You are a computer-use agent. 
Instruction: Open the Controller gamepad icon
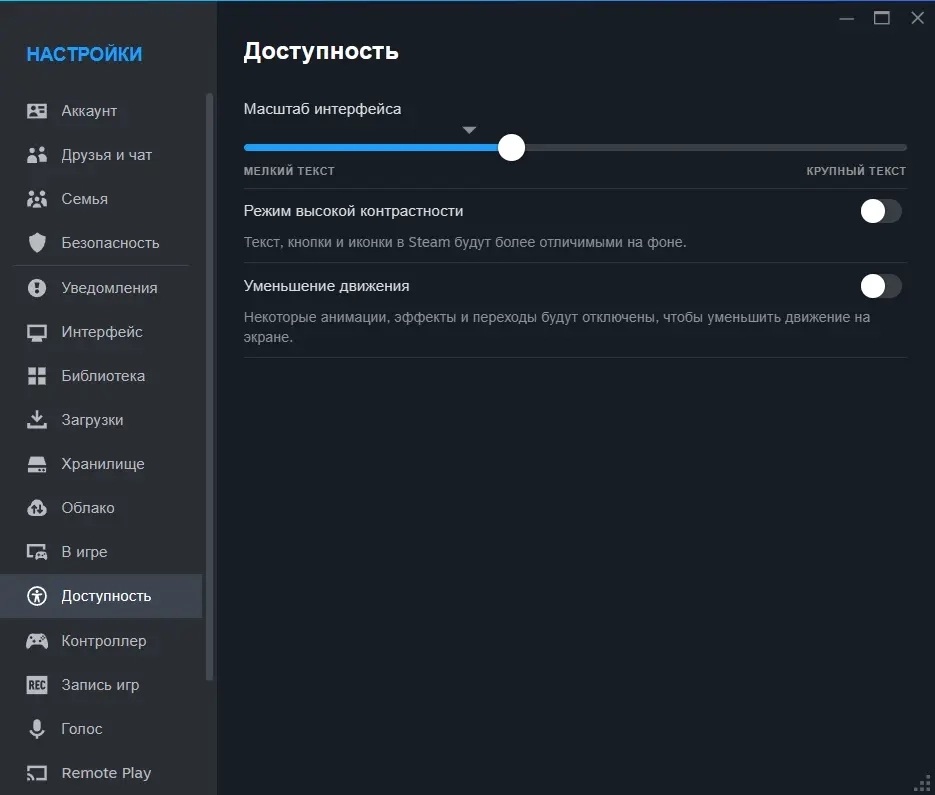[x=37, y=641]
